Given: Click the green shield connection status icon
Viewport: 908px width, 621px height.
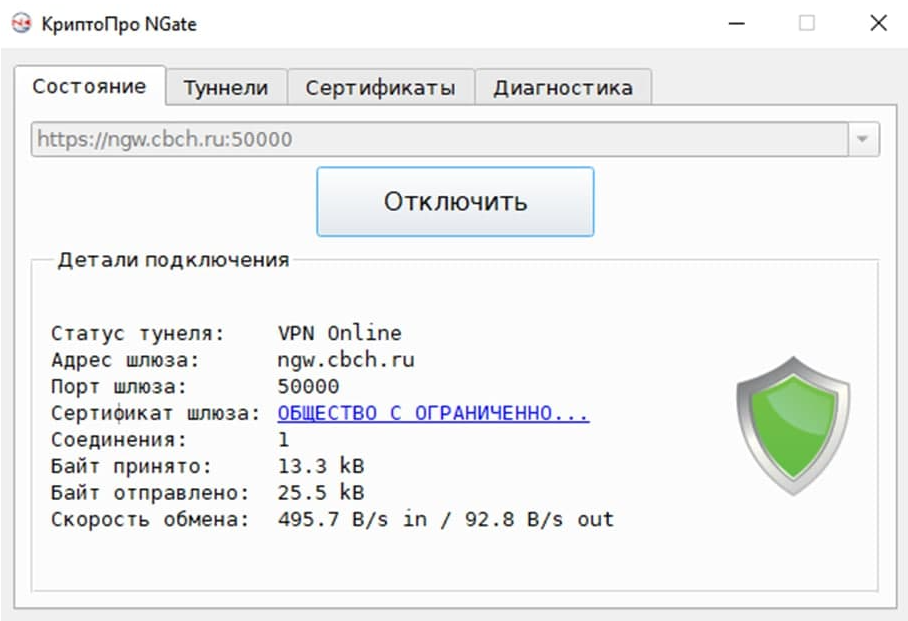Looking at the screenshot, I should [793, 426].
